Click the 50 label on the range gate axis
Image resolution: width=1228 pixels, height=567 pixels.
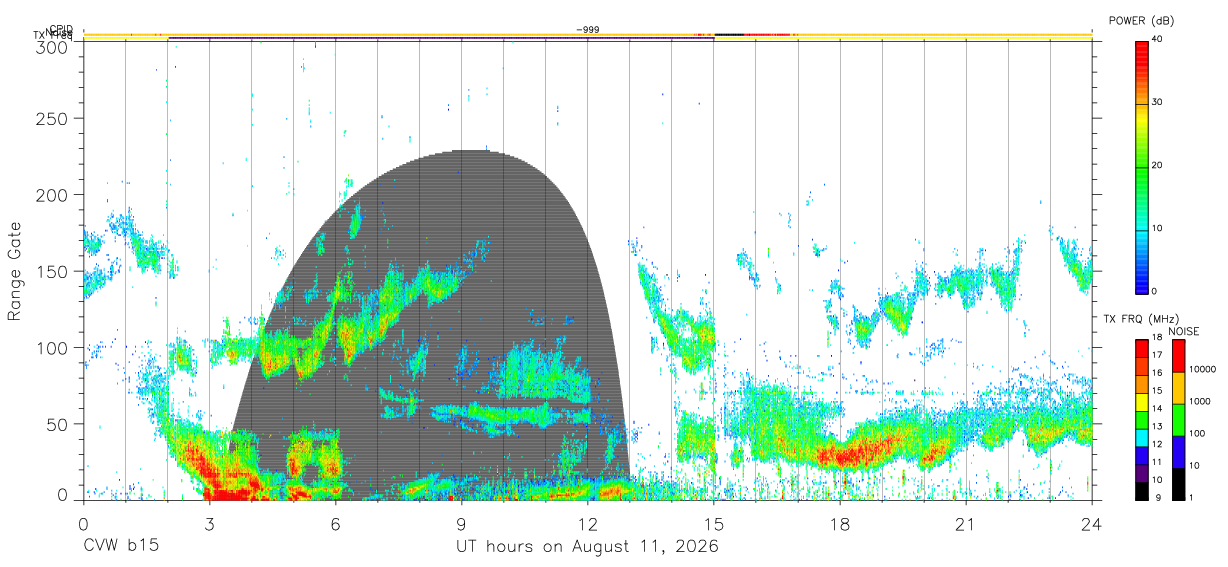(x=56, y=424)
